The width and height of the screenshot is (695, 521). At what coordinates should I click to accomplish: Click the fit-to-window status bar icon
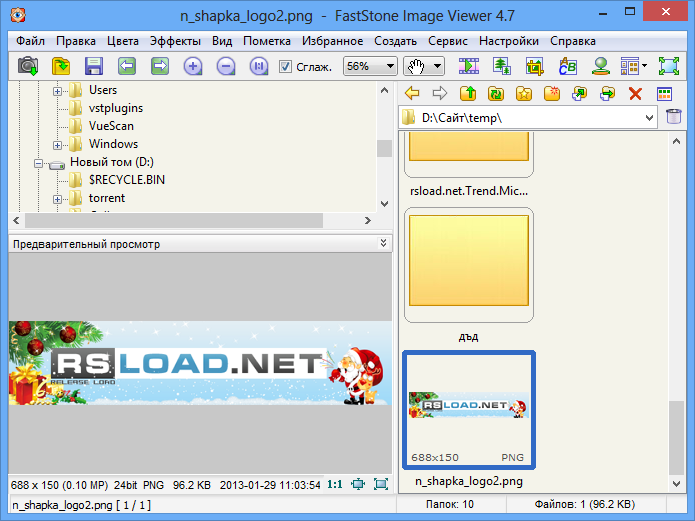coord(358,484)
